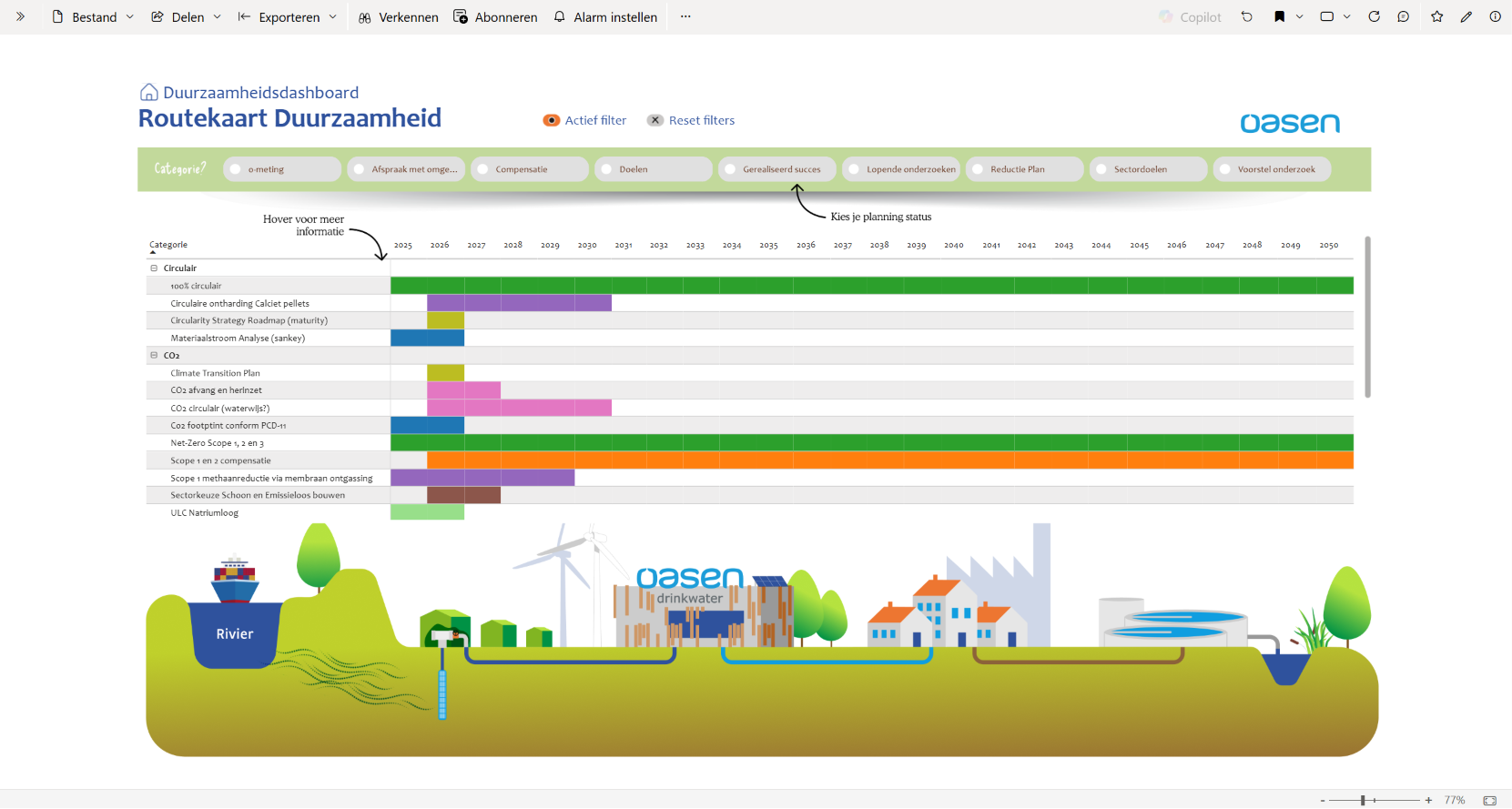Click the home icon beside Duurzaamheidsdashboard
This screenshot has height=809, width=1512.
[x=148, y=92]
